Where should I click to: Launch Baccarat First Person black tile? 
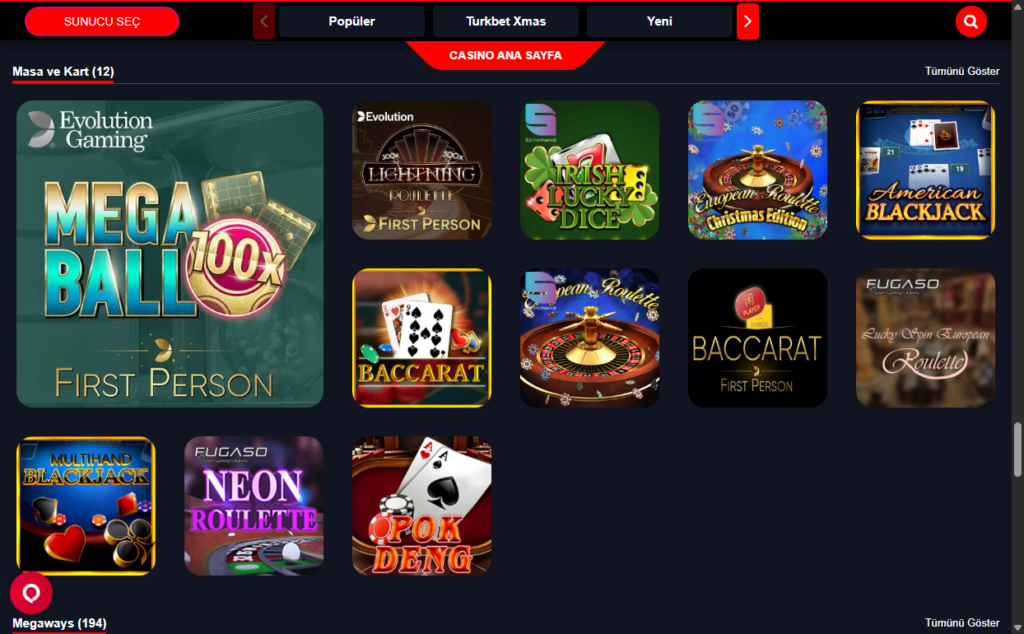758,338
